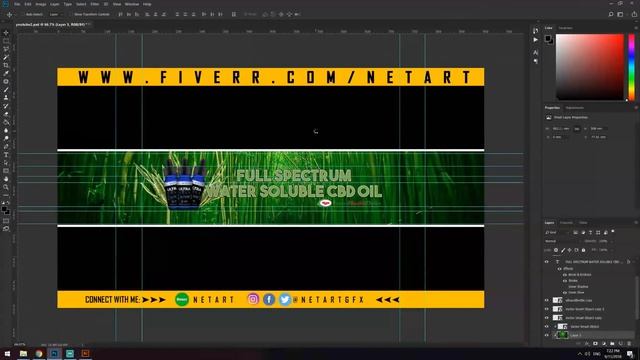Image resolution: width=640 pixels, height=360 pixels.
Task: Hide the Vector Smart Object copy 2 layer
Action: 547,309
